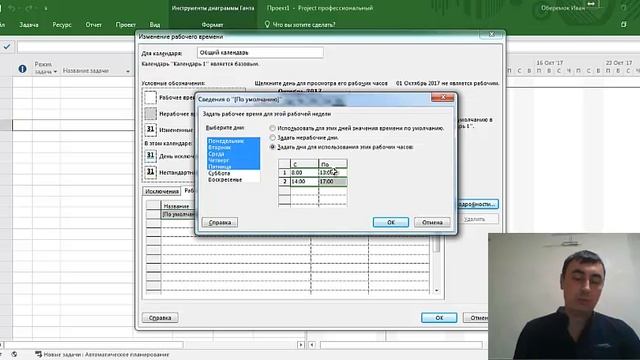
Task: Select Понедельник in the days list
Action: coord(233,141)
